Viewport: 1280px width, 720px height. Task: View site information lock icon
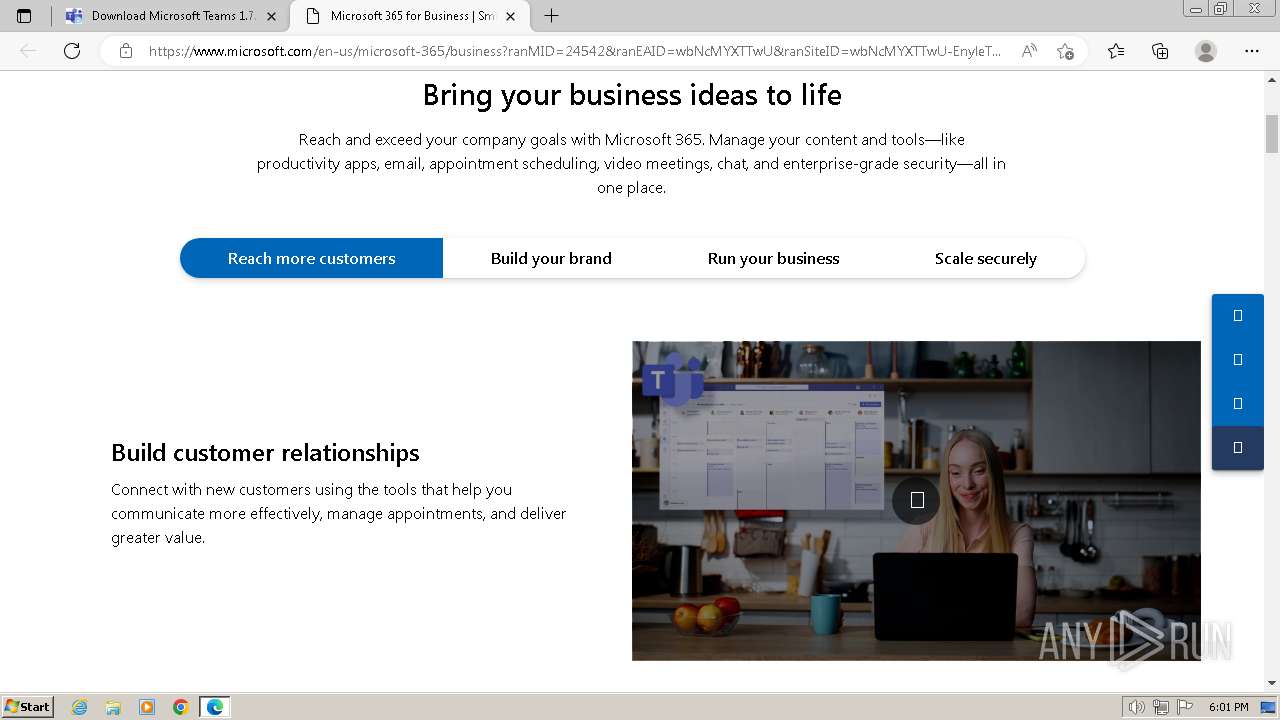click(x=125, y=51)
